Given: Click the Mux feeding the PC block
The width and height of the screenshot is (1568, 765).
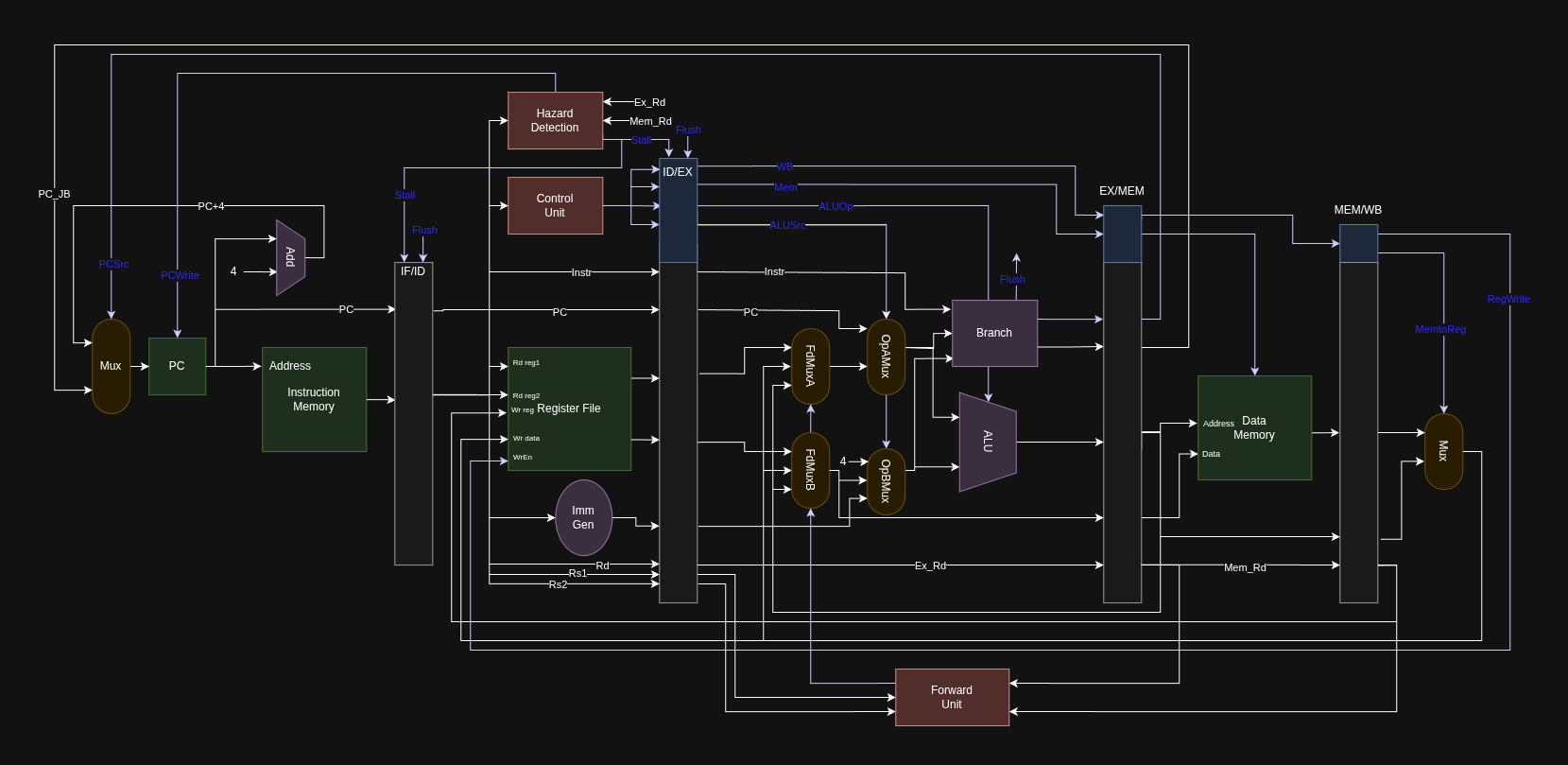Looking at the screenshot, I should pyautogui.click(x=111, y=366).
